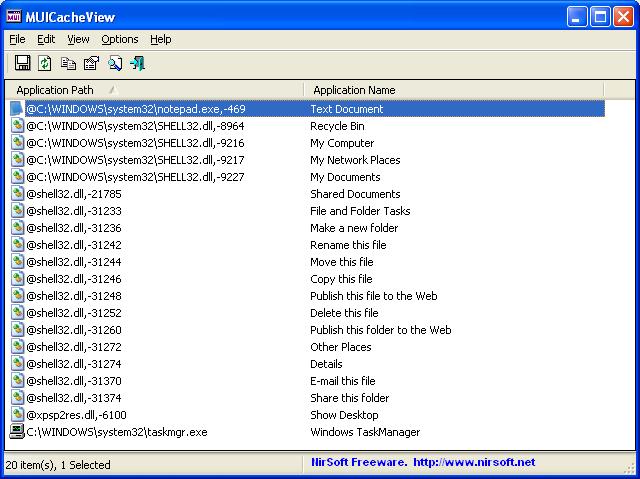Select the My Documents entry
Screen dimensions: 640x479
[x=345, y=177]
